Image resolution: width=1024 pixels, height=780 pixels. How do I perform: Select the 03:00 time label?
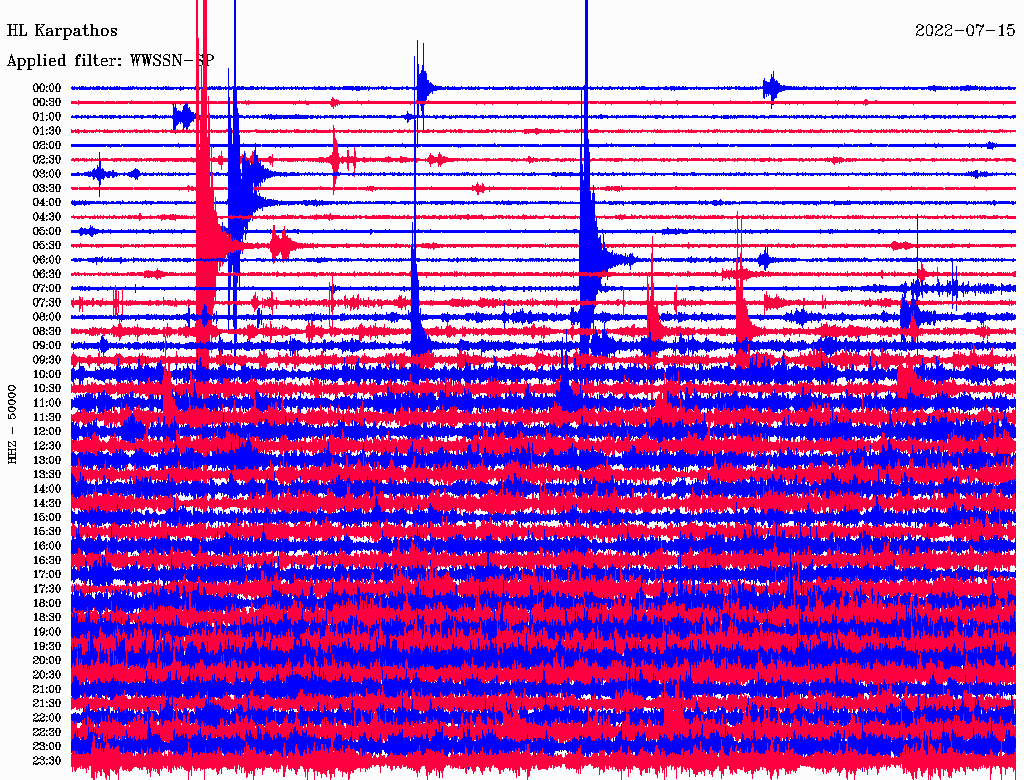click(47, 174)
